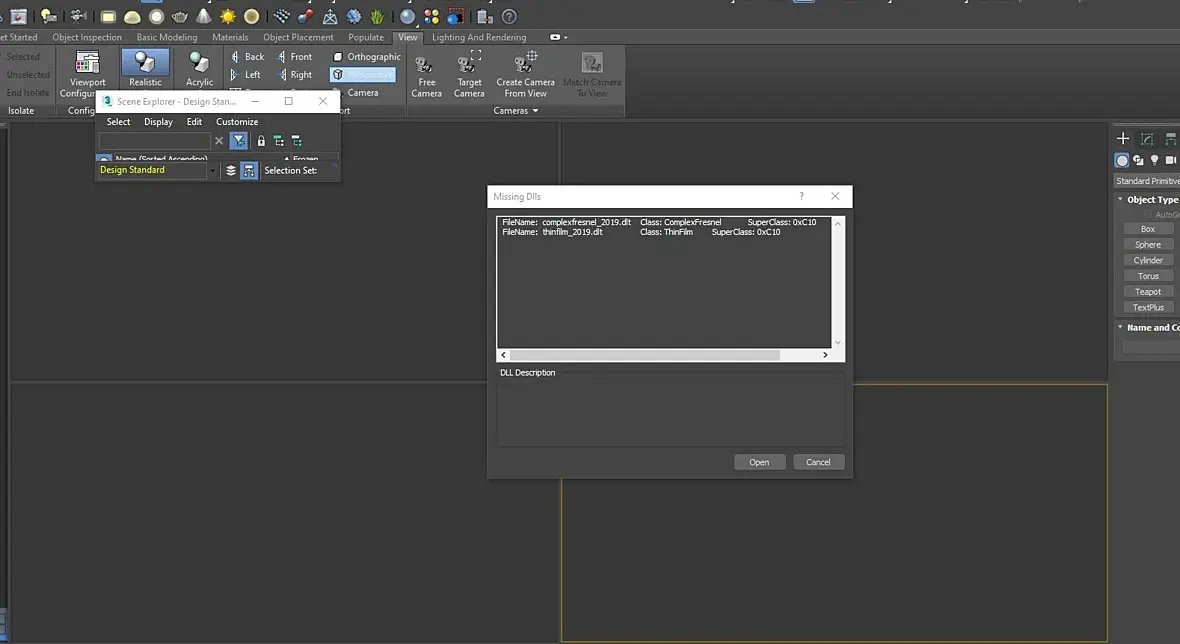Click the Teapot primitive icon in top toolbar
1180x644 pixels.
coord(180,17)
